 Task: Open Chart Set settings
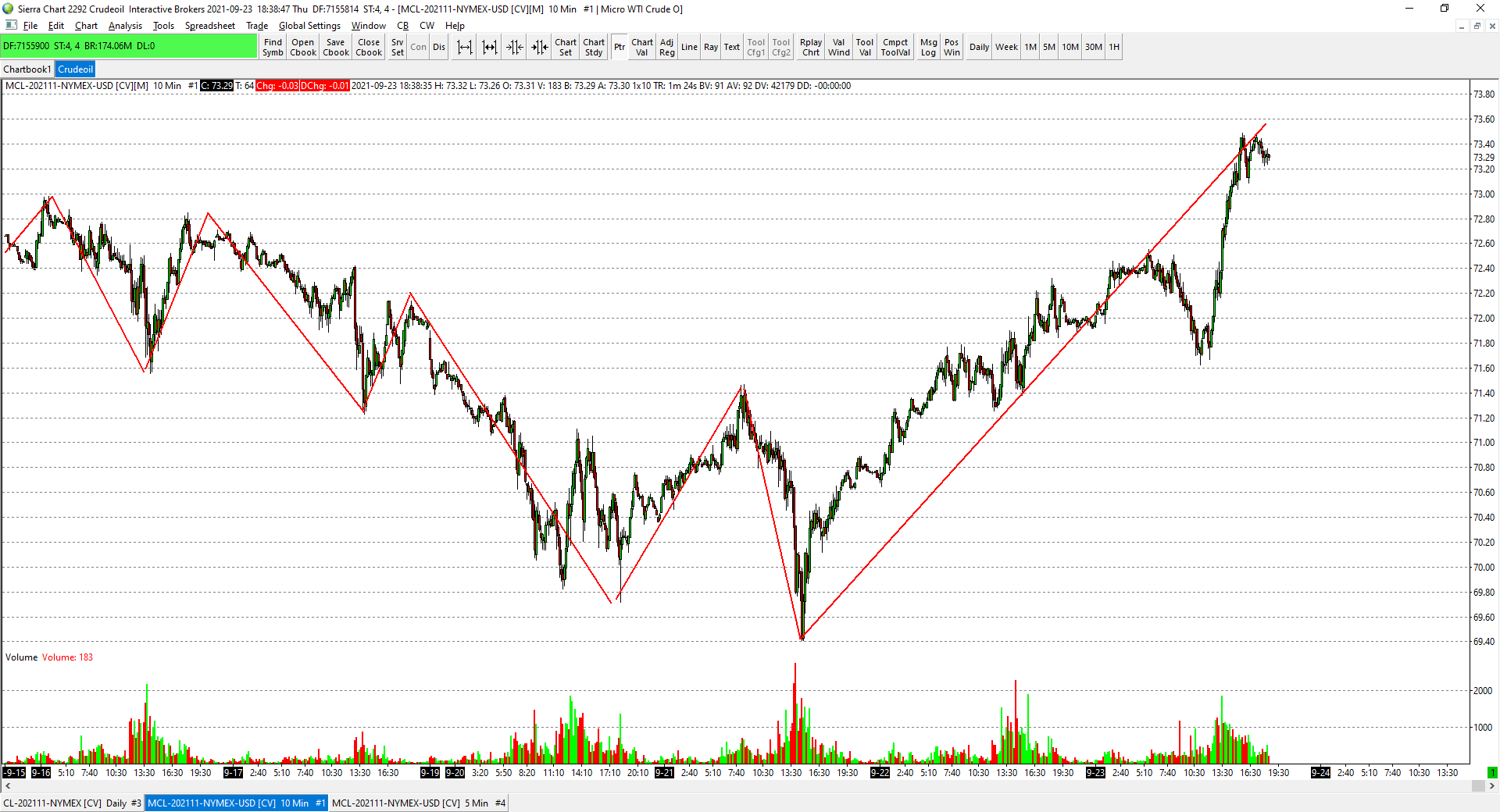coord(566,48)
